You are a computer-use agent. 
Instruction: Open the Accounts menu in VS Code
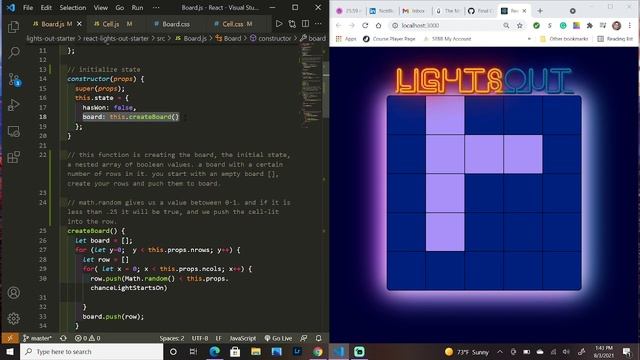pos(13,293)
